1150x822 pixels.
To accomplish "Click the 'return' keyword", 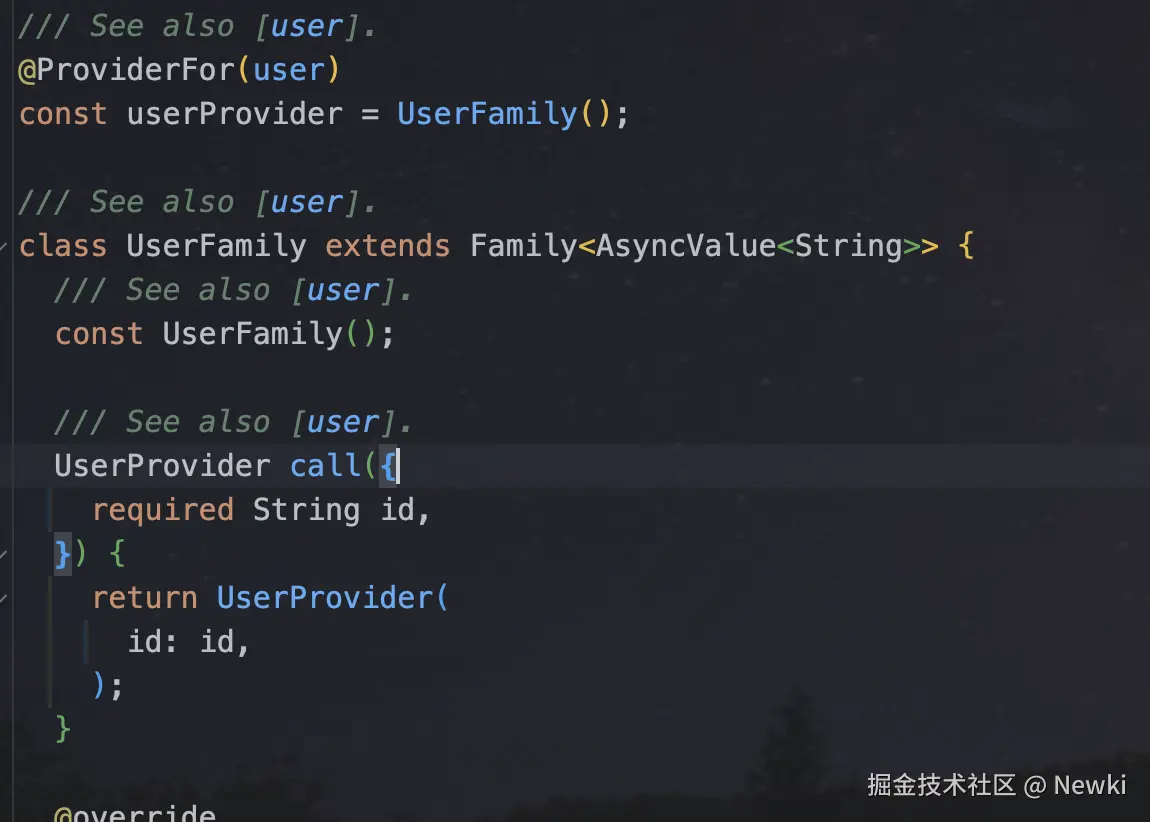I will [x=144, y=598].
